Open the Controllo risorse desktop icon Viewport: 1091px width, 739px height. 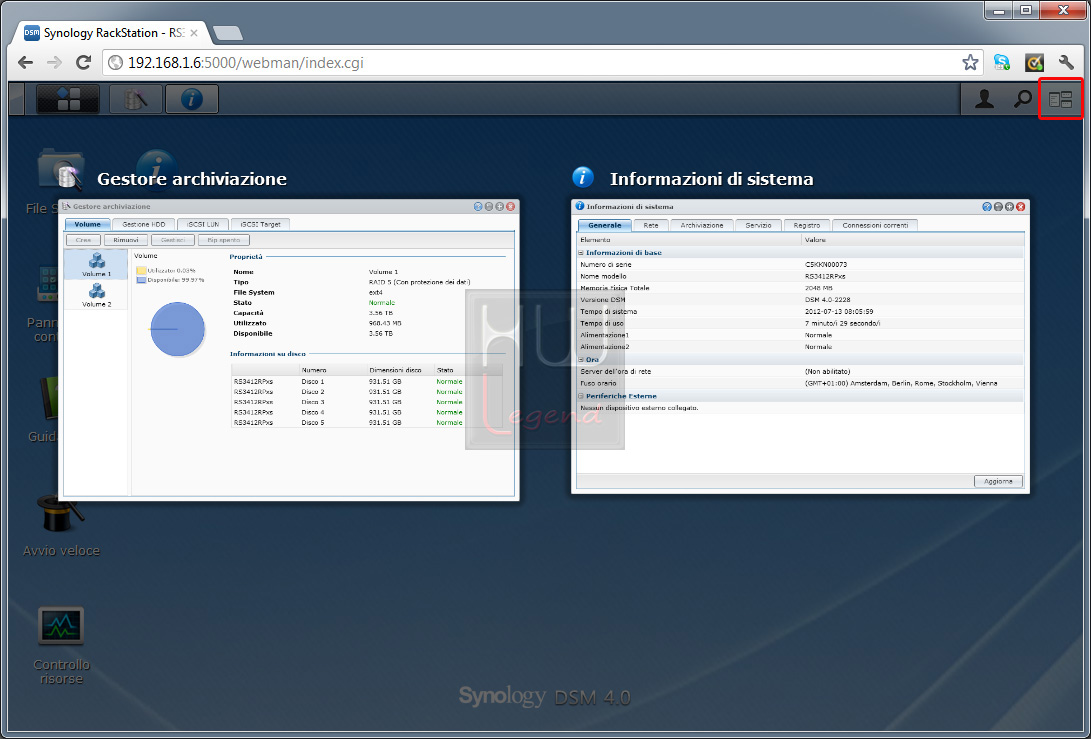pos(61,646)
